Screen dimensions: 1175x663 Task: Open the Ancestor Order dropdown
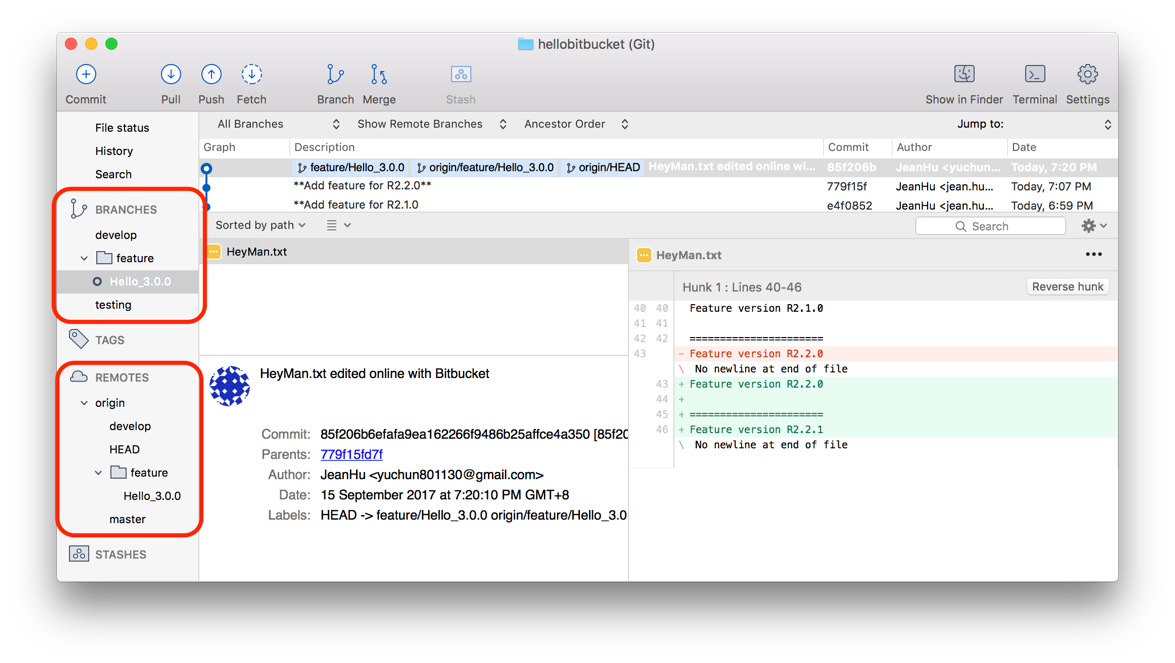576,124
